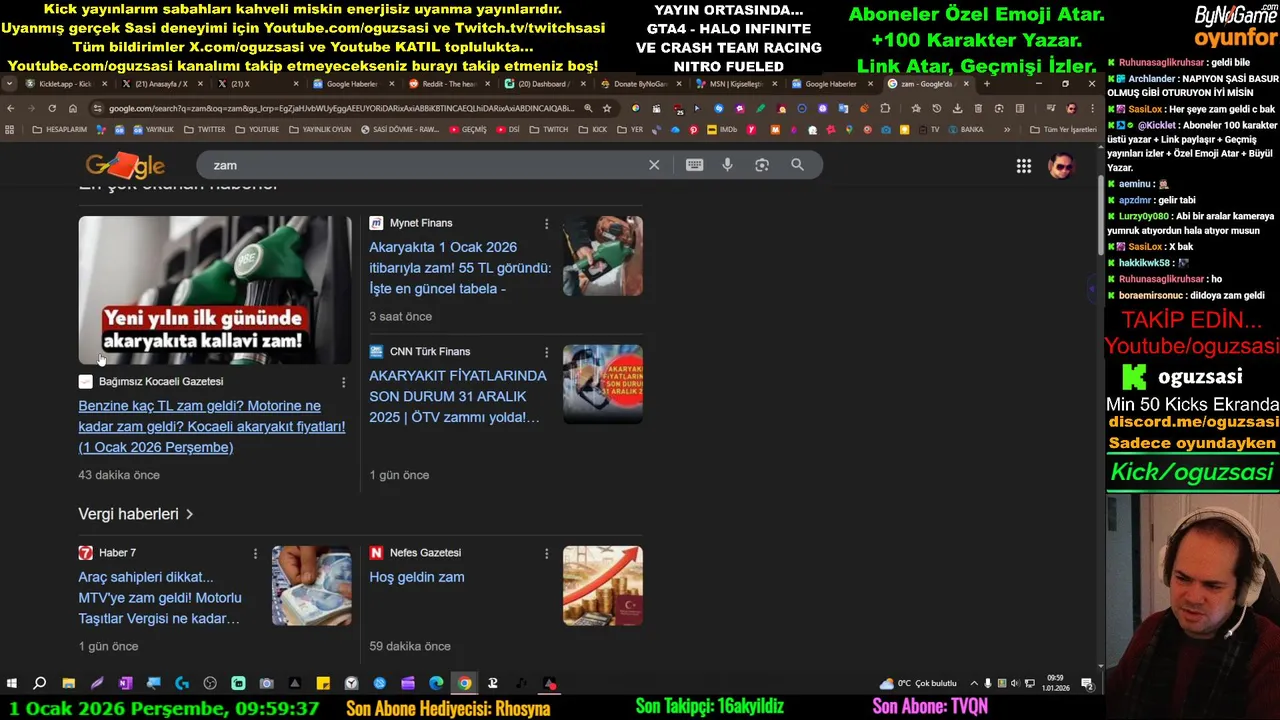Switch to the '(21) Anasayfa / X' tab
Image resolution: width=1280 pixels, height=720 pixels.
[160, 84]
